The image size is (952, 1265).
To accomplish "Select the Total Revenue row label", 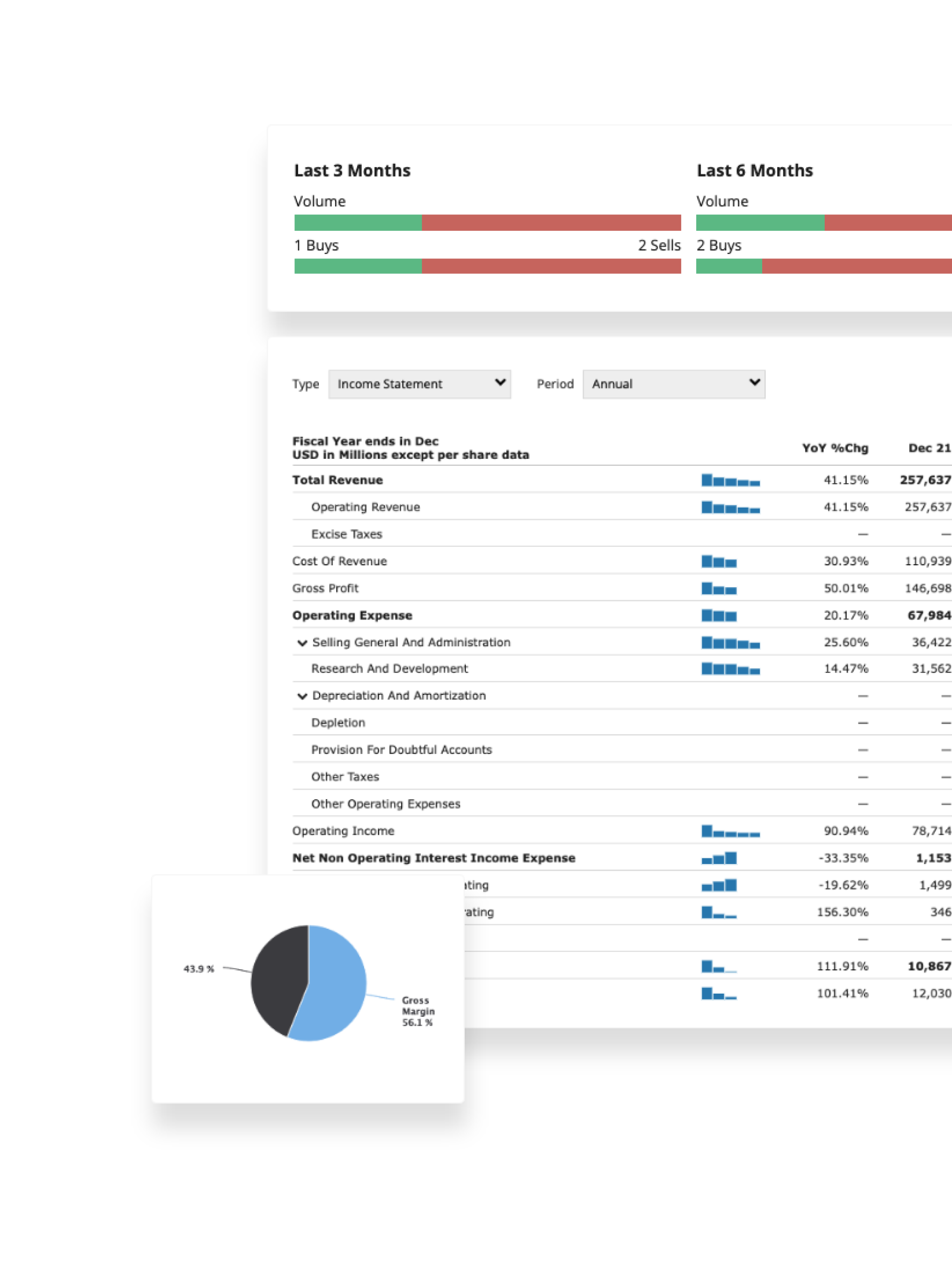I will [x=337, y=480].
